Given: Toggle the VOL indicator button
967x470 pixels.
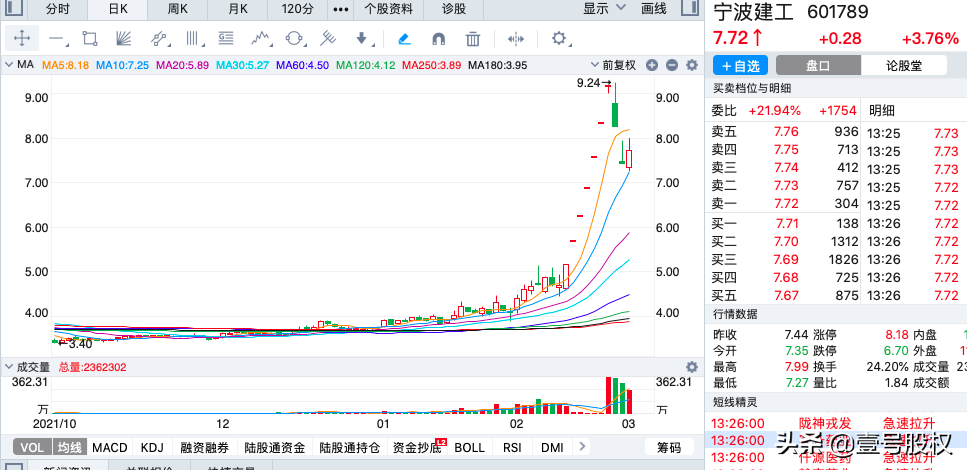Looking at the screenshot, I should (32, 448).
